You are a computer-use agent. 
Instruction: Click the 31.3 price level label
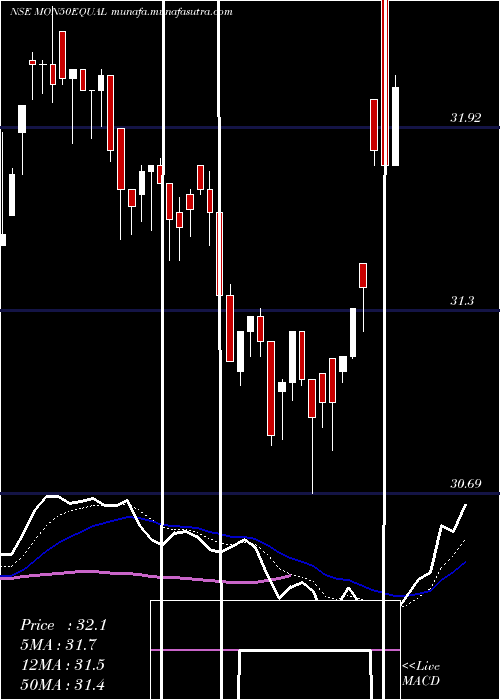coord(462,301)
